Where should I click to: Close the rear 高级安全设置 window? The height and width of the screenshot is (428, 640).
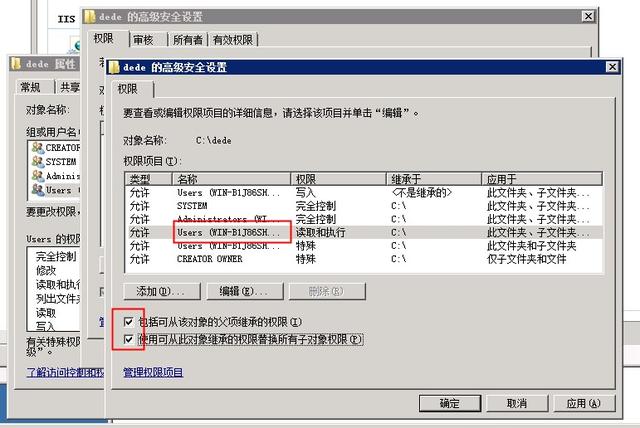588,16
